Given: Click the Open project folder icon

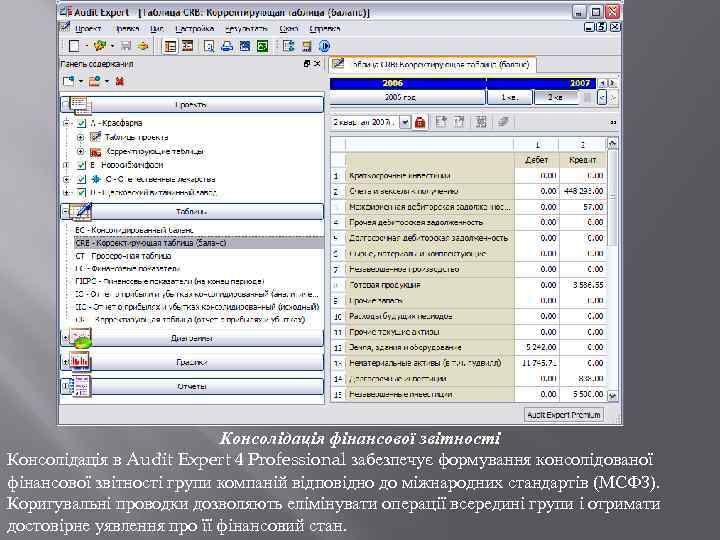Looking at the screenshot, I should 100,46.
